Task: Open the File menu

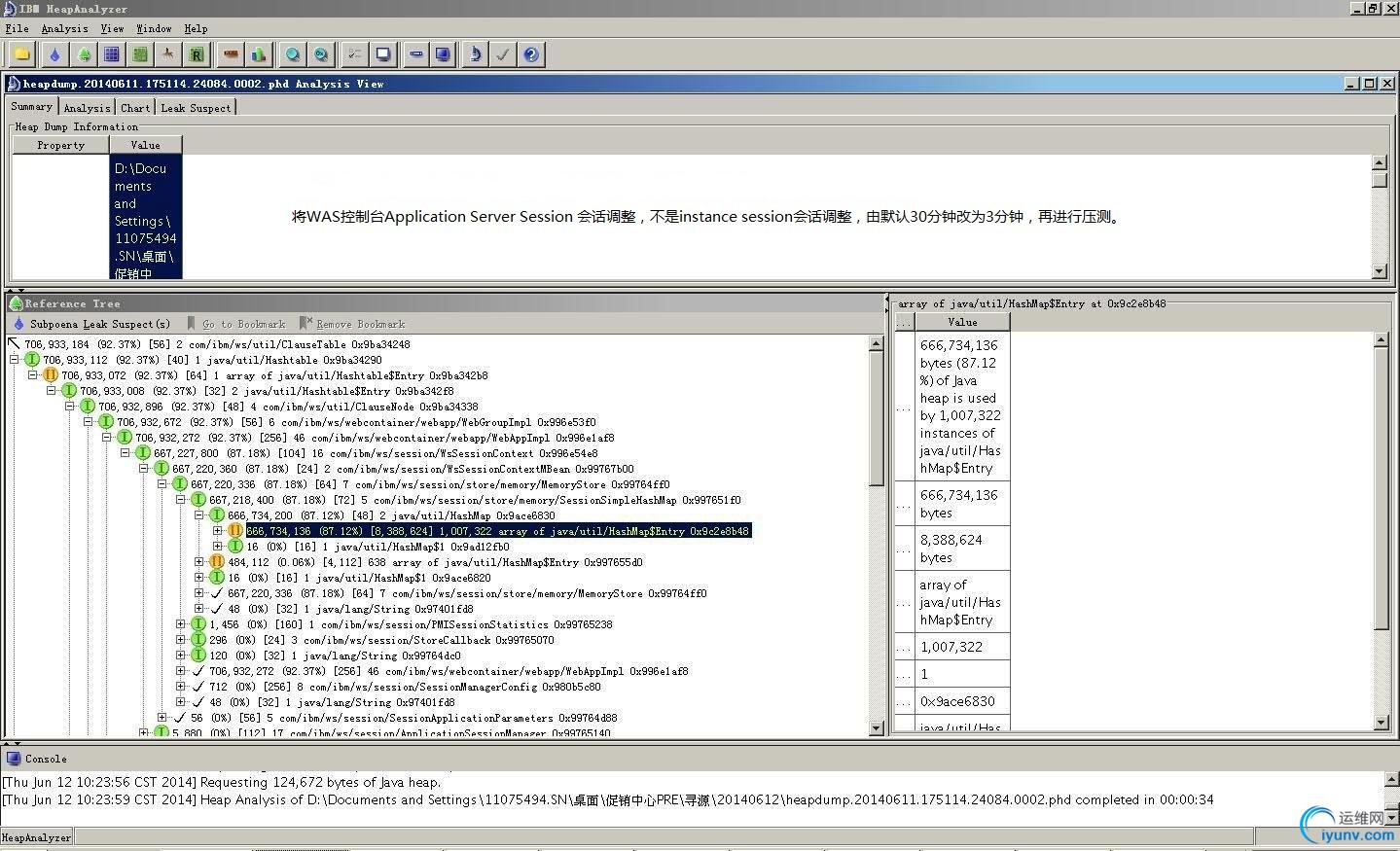Action: click(17, 29)
